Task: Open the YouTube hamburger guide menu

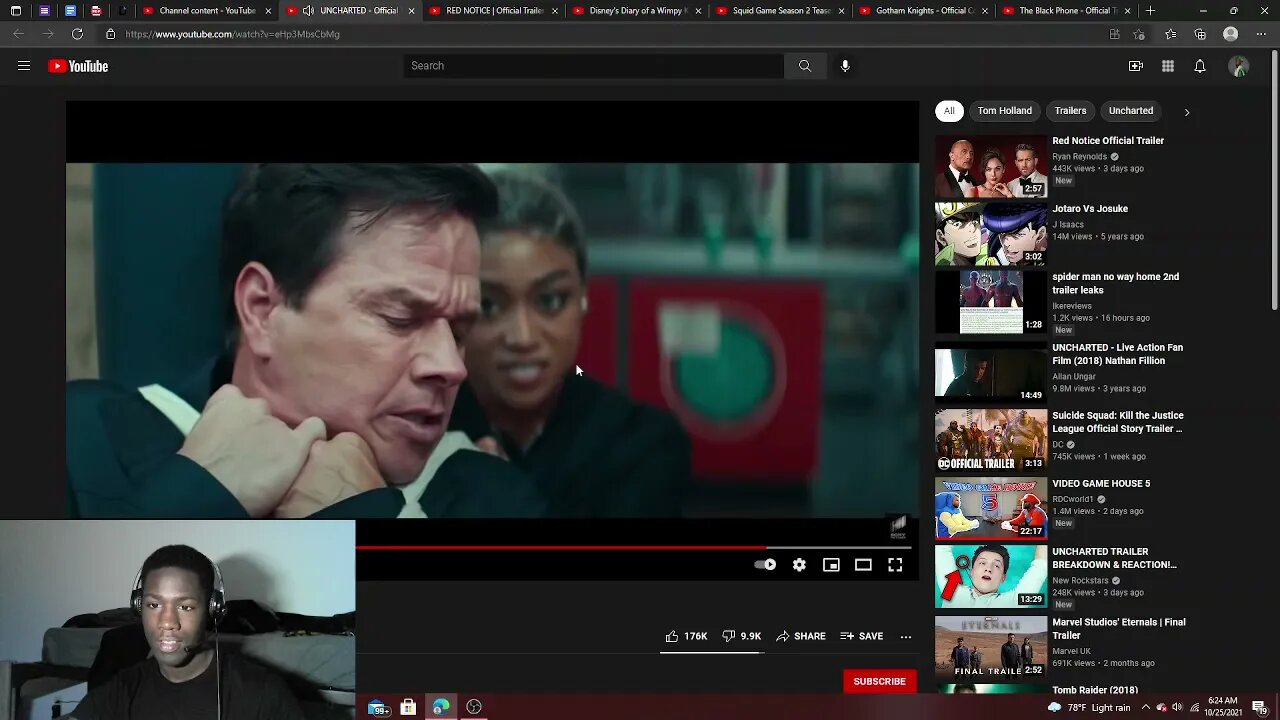Action: click(24, 66)
